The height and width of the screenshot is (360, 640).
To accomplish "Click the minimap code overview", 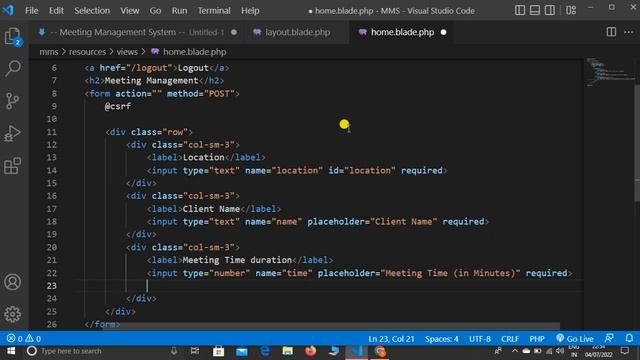I will pos(609,73).
